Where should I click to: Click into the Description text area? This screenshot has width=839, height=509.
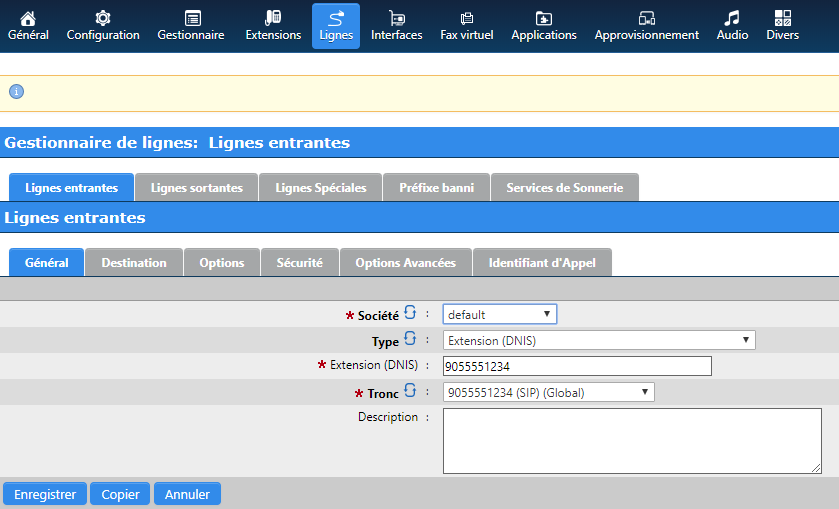631,440
